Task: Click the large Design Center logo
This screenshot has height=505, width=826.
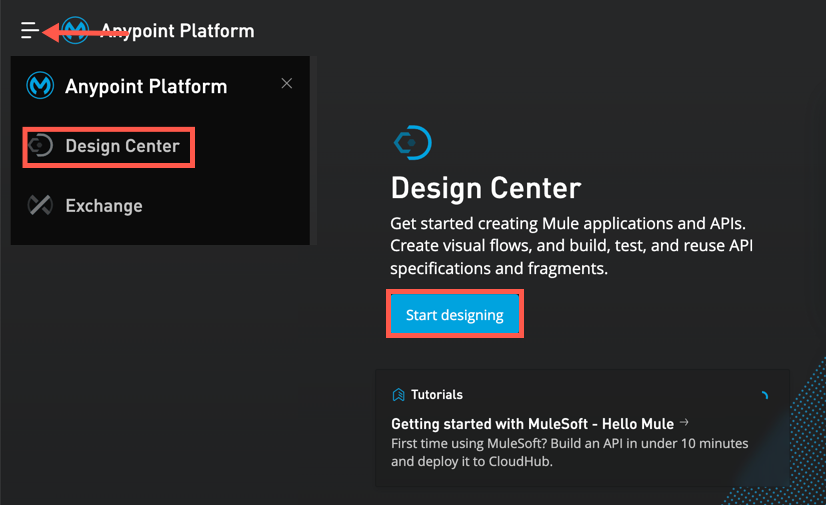Action: [412, 142]
